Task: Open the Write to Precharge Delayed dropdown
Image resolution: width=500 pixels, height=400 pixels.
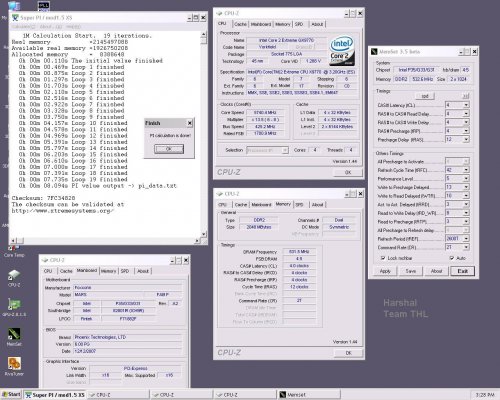Action: (466, 187)
